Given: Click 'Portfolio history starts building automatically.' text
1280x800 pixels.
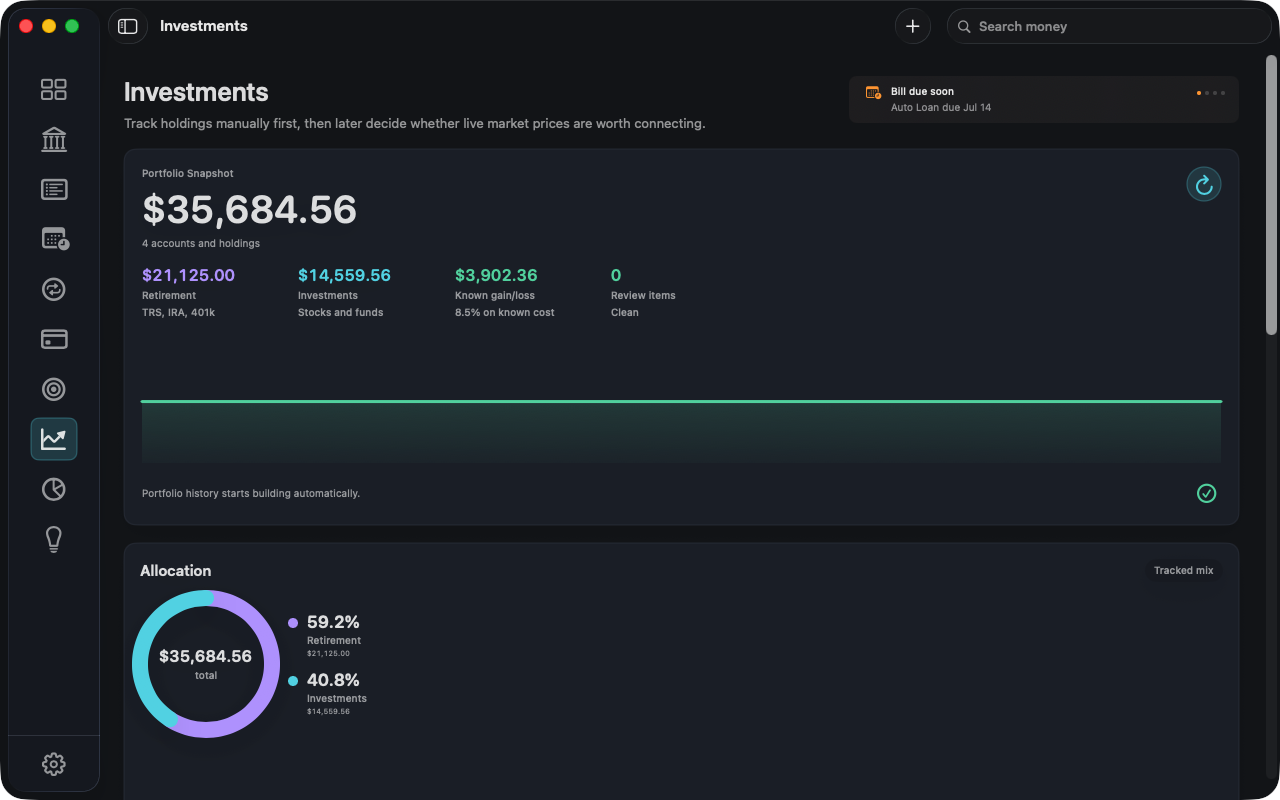Looking at the screenshot, I should (x=251, y=493).
